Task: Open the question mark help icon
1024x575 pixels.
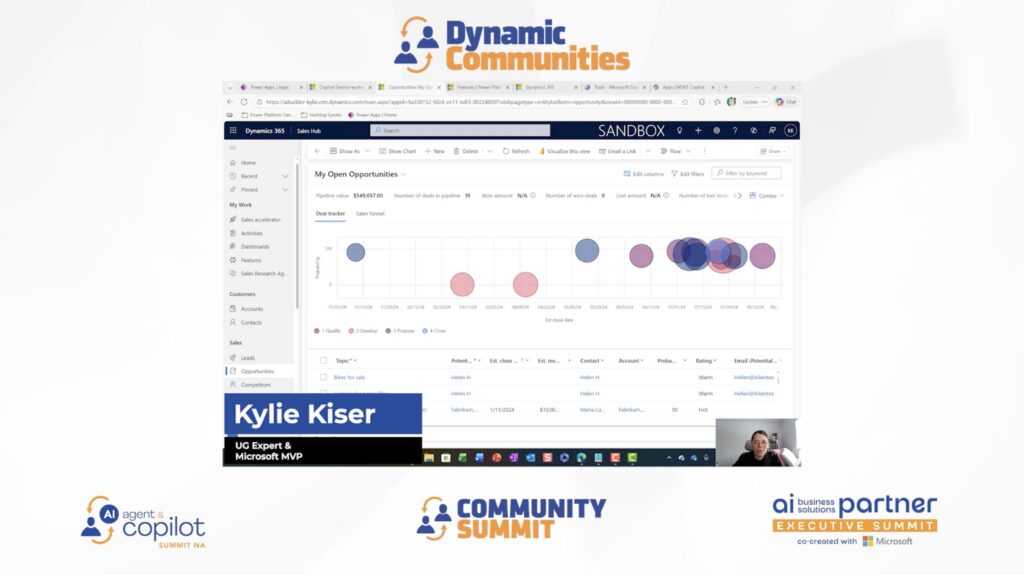Action: point(734,130)
